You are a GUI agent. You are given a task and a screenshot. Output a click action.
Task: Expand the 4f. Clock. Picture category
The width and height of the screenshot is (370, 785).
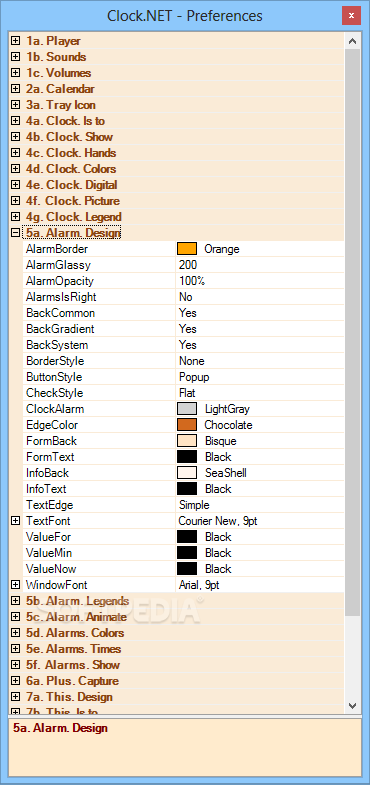pyautogui.click(x=16, y=201)
